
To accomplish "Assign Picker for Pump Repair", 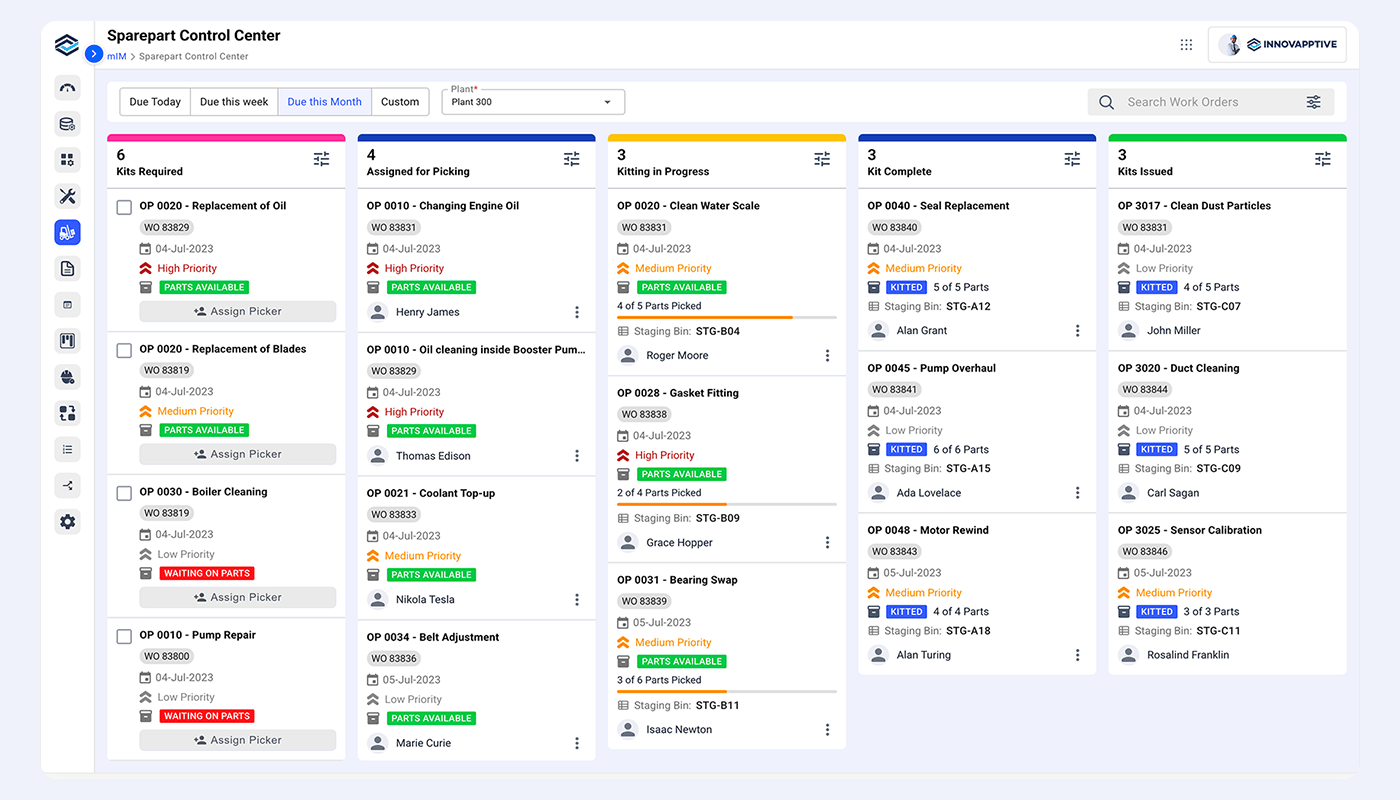I will pyautogui.click(x=237, y=740).
